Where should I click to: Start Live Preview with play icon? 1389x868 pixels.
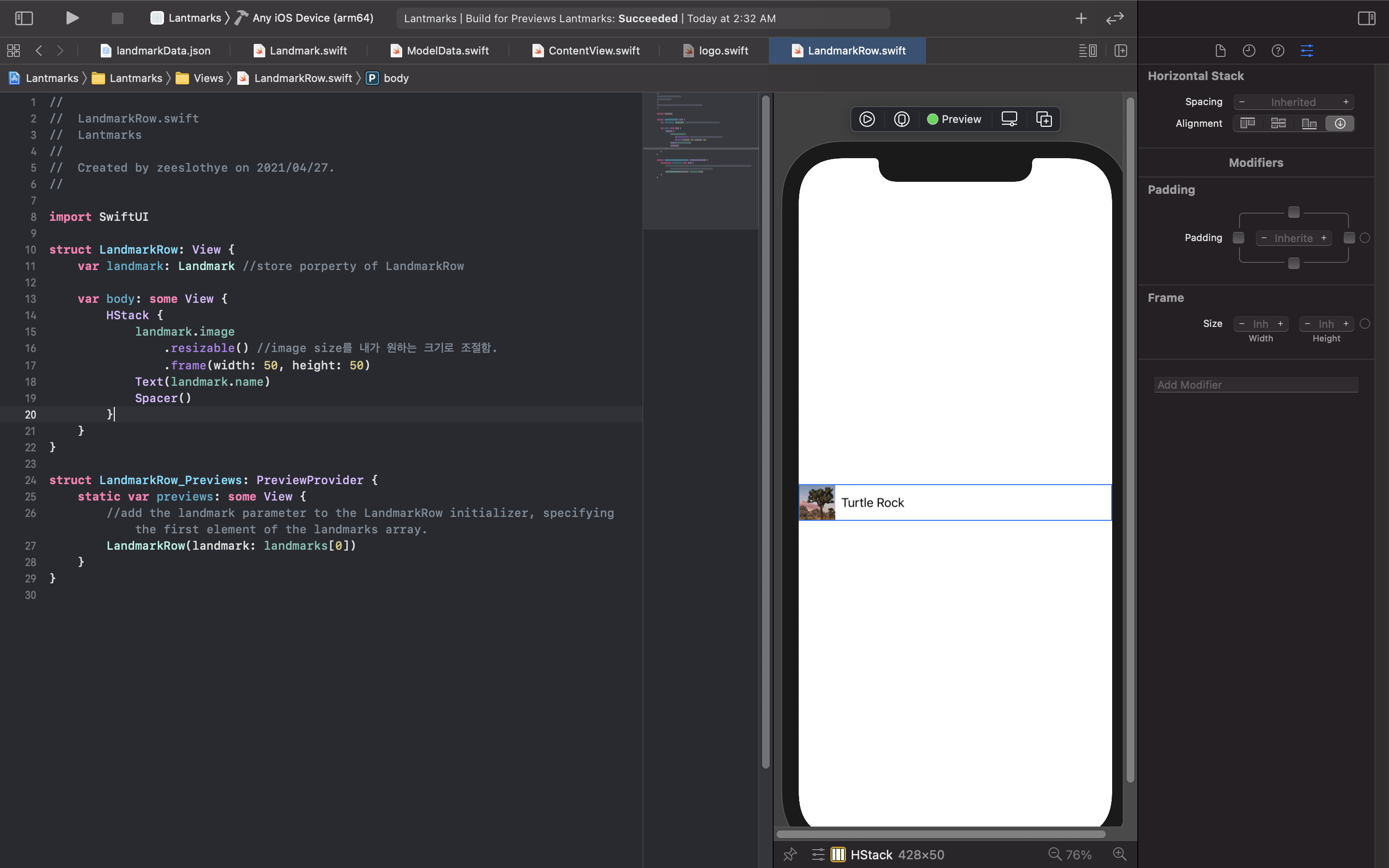[x=867, y=119]
